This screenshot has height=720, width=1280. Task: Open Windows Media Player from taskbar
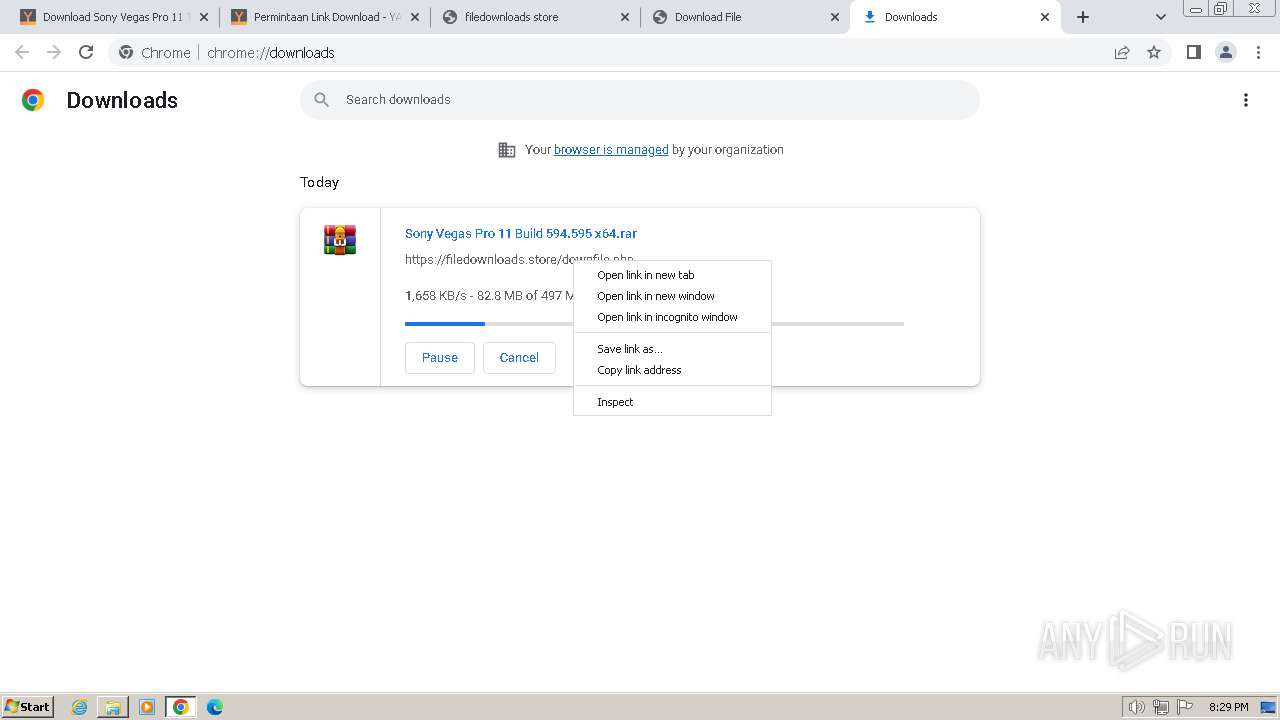coord(147,707)
